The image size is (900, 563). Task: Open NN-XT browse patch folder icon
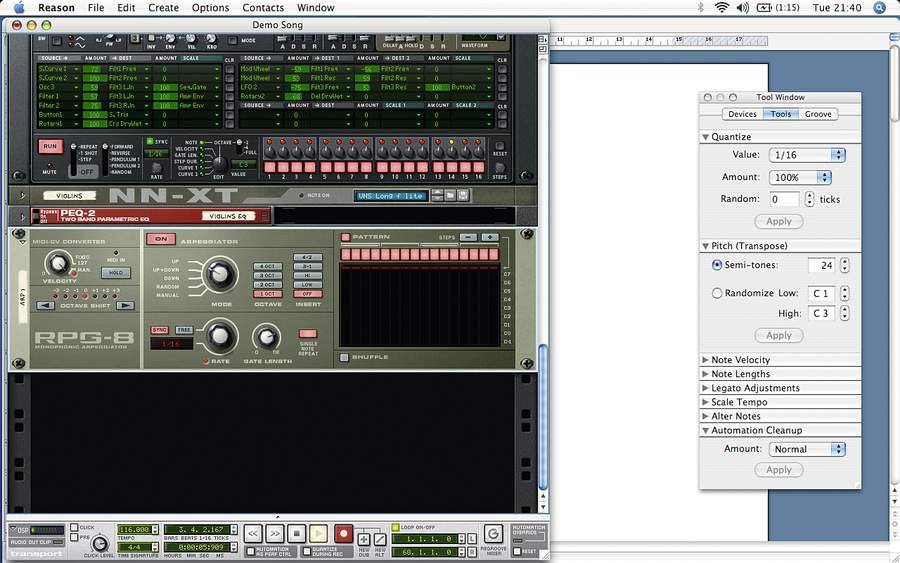(x=451, y=196)
